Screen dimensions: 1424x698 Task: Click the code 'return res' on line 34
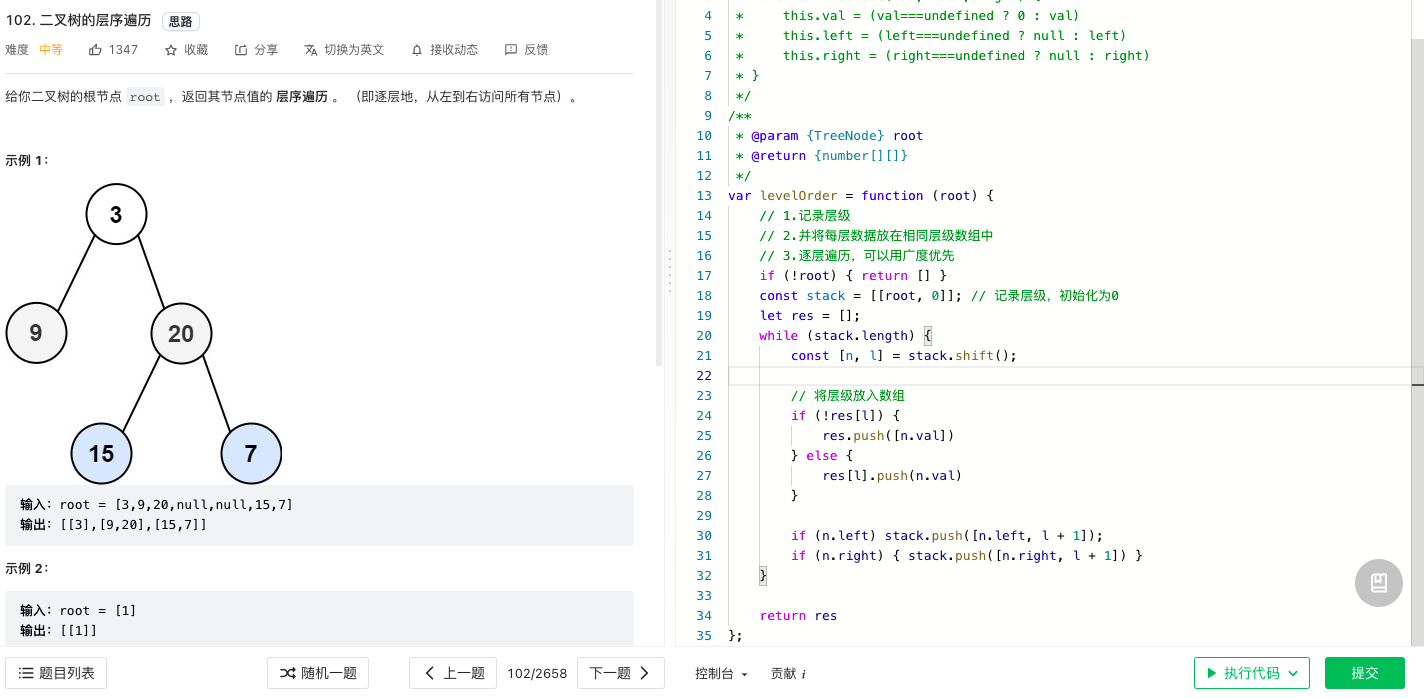point(798,616)
